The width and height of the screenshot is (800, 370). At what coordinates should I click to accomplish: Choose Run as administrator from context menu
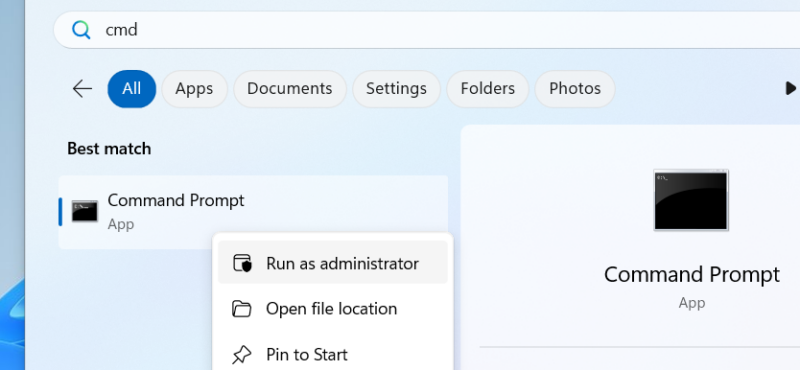coord(333,263)
